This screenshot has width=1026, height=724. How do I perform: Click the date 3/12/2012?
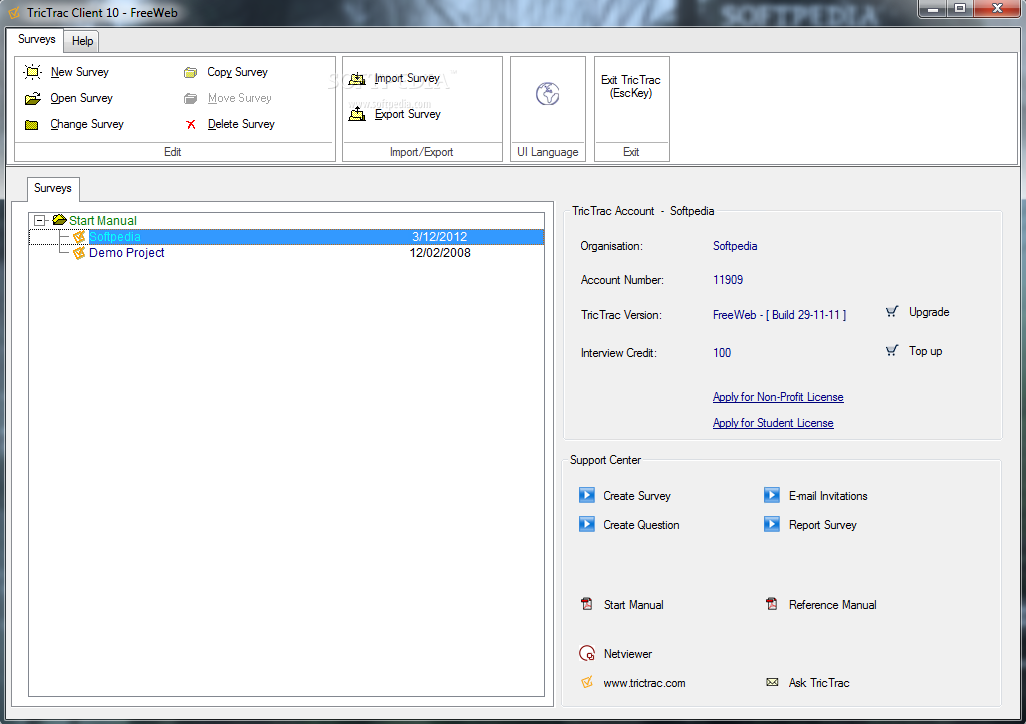(440, 237)
